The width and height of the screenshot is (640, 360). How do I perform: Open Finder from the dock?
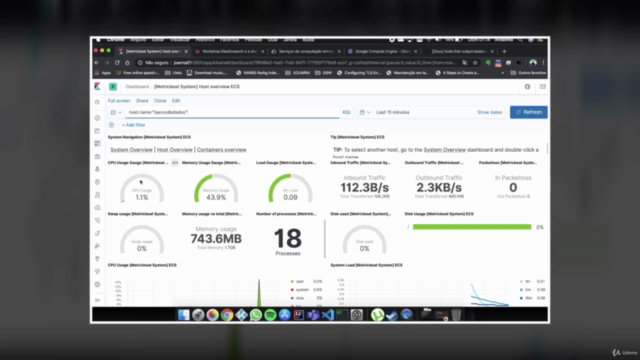[x=184, y=315]
